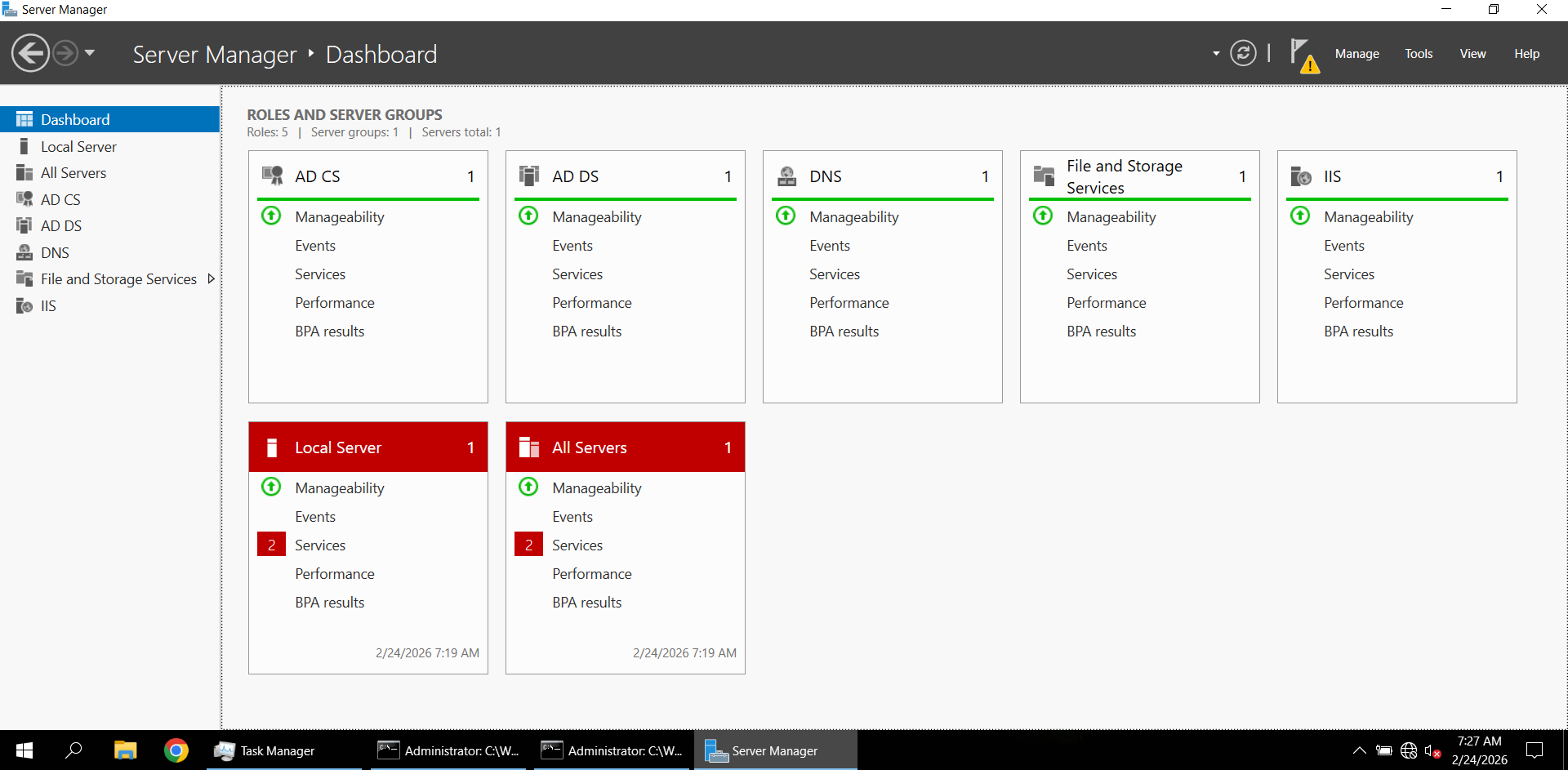This screenshot has height=770, width=1568.
Task: Open BPA results under the DNS tile
Action: tap(844, 331)
